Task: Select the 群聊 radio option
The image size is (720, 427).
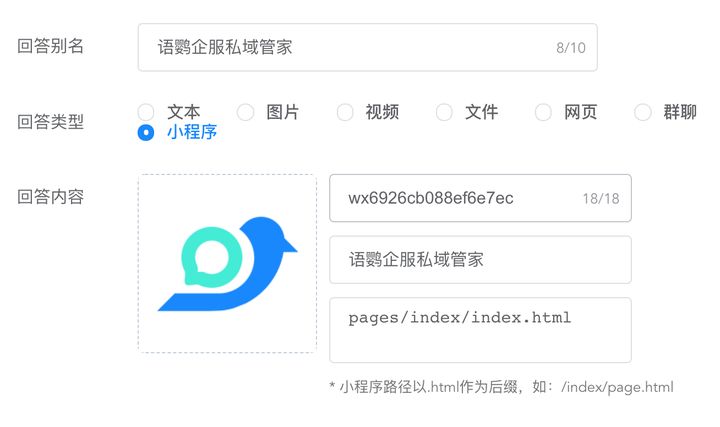Action: (x=643, y=112)
